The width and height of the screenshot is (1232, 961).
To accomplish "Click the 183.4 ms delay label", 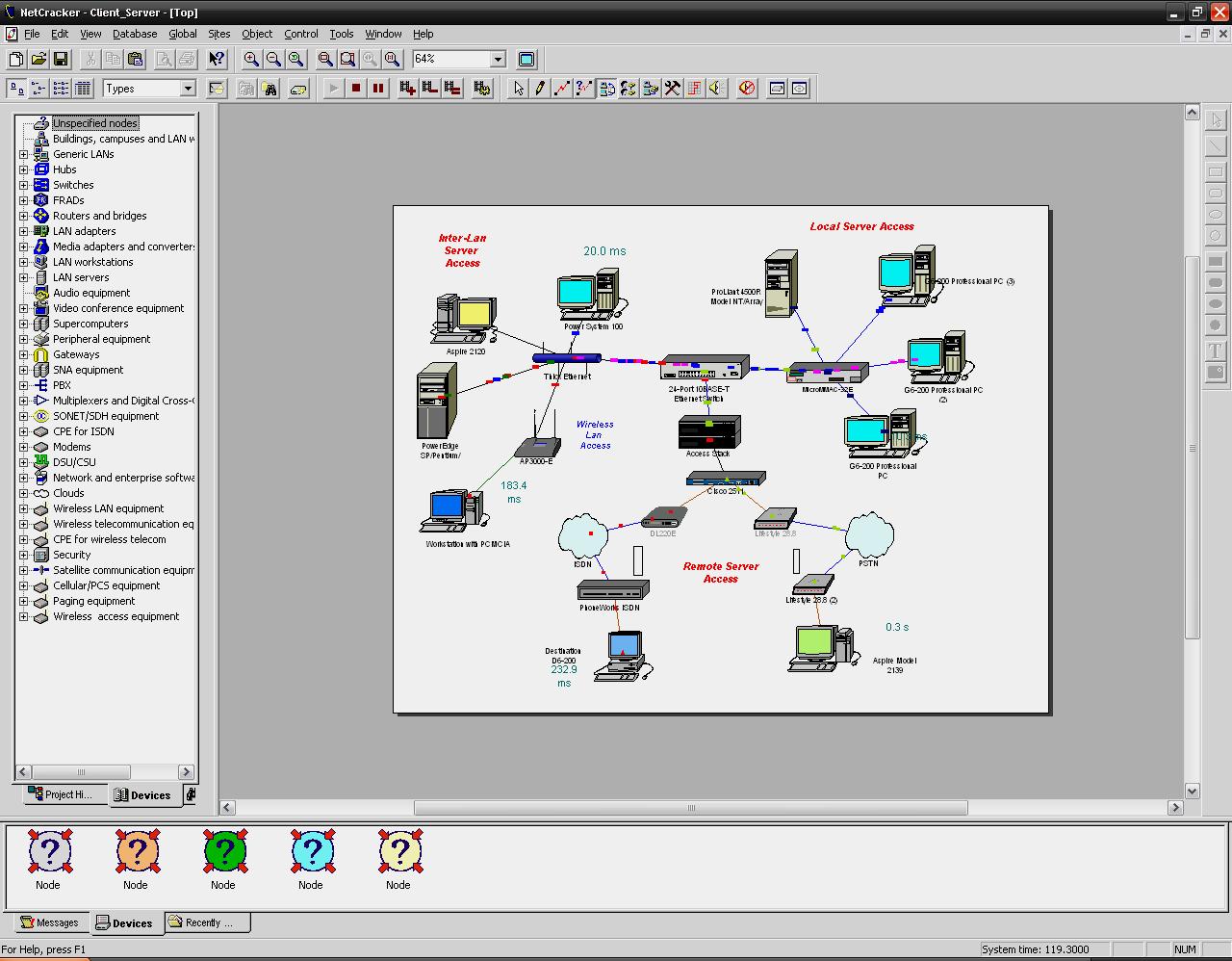I will pyautogui.click(x=514, y=492).
